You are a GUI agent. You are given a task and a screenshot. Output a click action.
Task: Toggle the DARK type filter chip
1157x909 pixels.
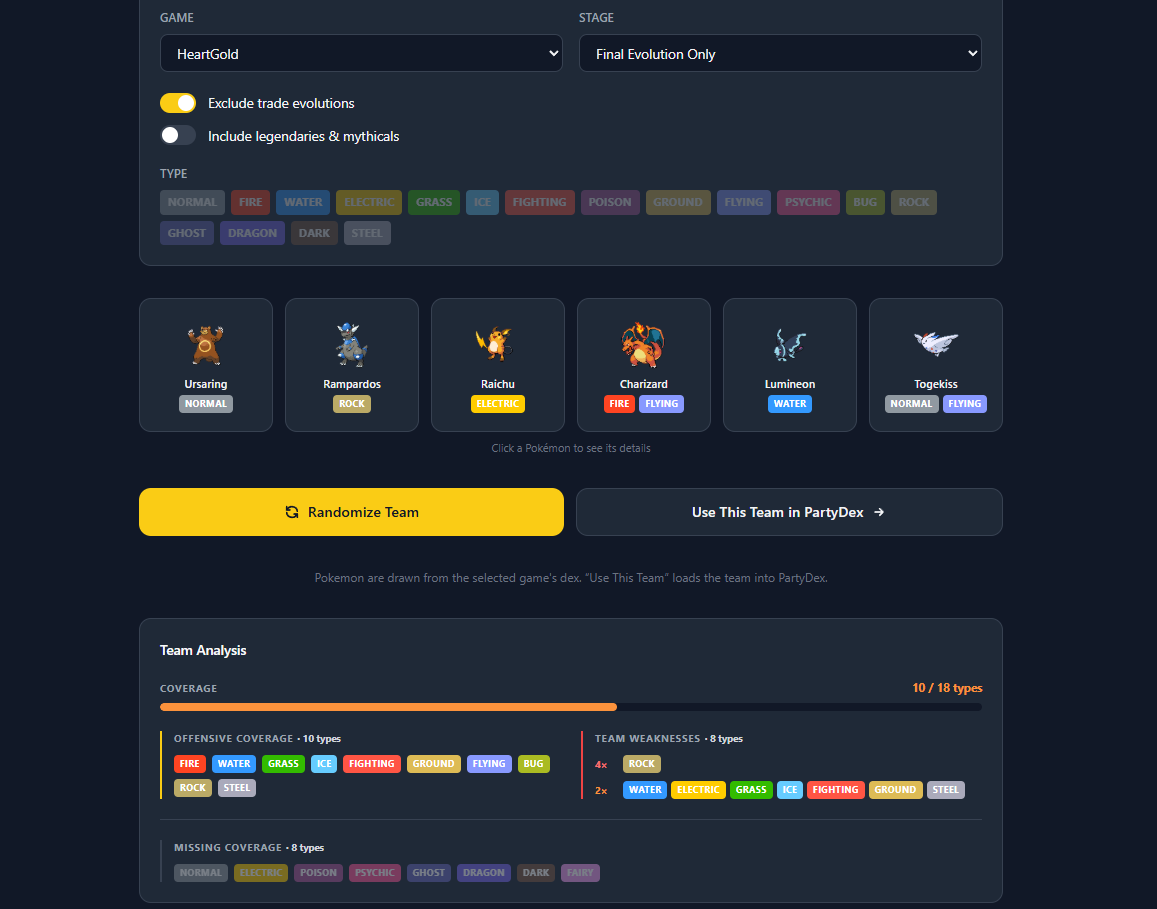[x=314, y=233]
